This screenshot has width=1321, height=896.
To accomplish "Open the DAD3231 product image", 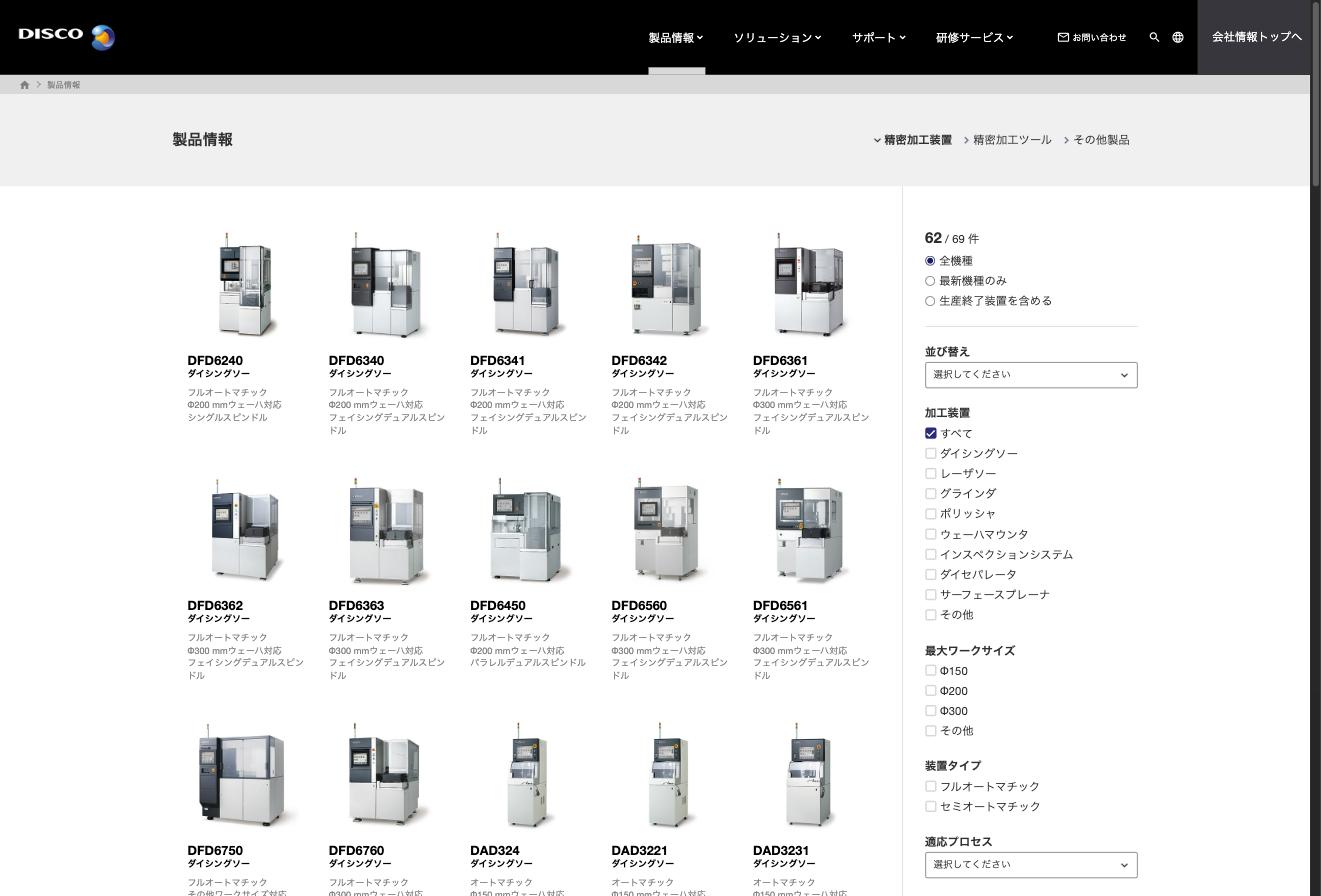I will [x=811, y=775].
